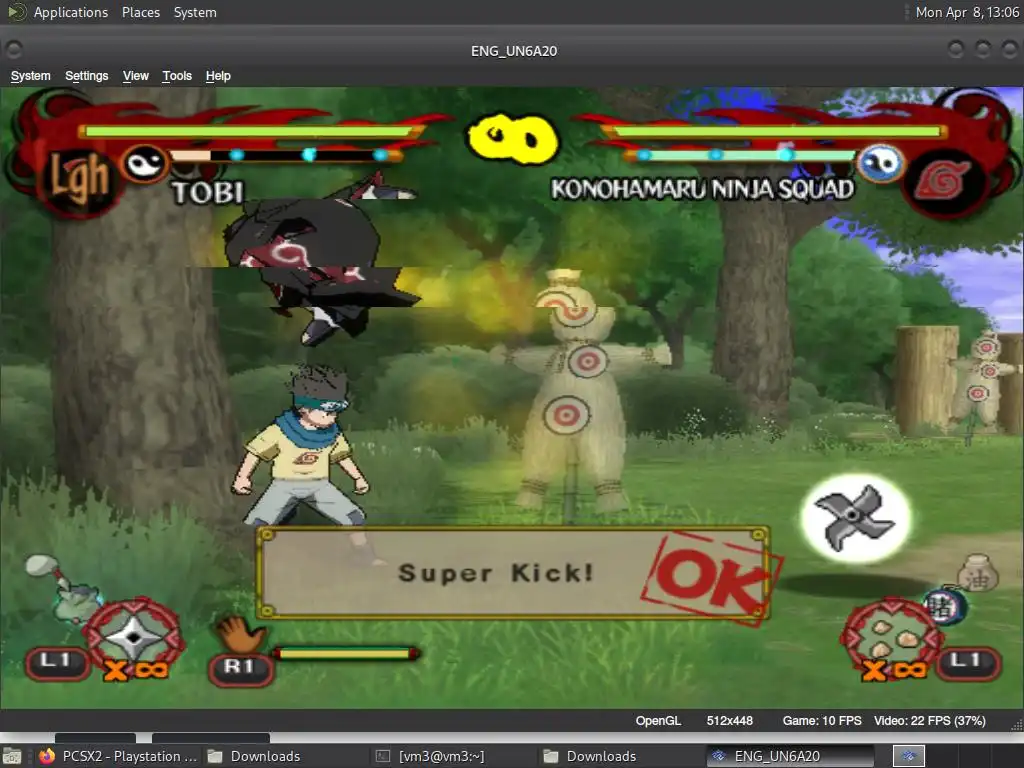
Task: Click the yellow gauge next to R1
Action: (x=346, y=653)
